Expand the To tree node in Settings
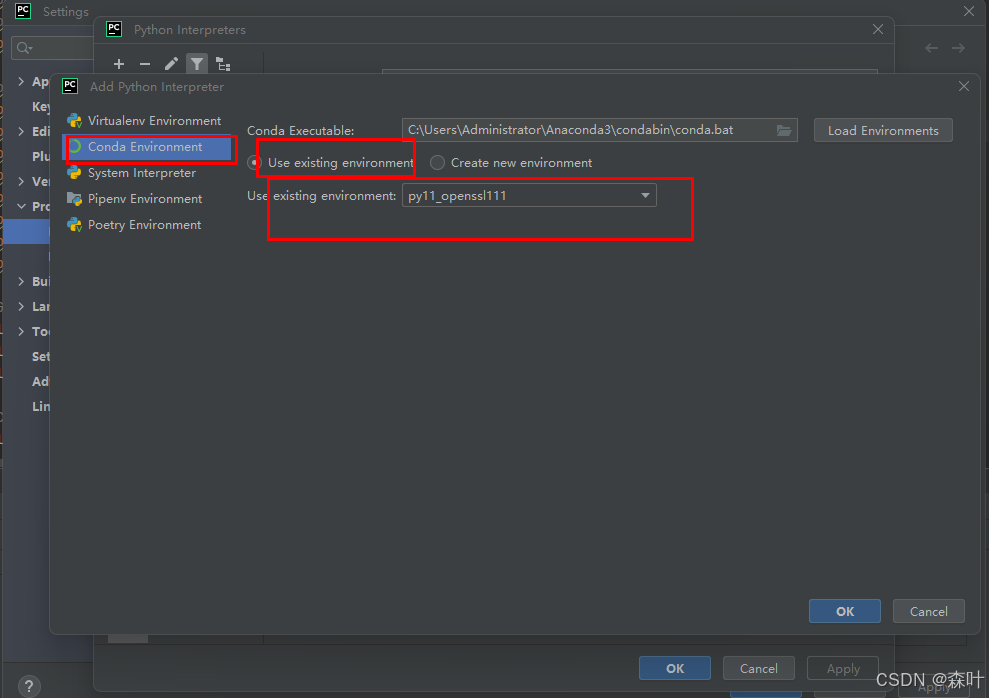989x698 pixels. point(21,332)
